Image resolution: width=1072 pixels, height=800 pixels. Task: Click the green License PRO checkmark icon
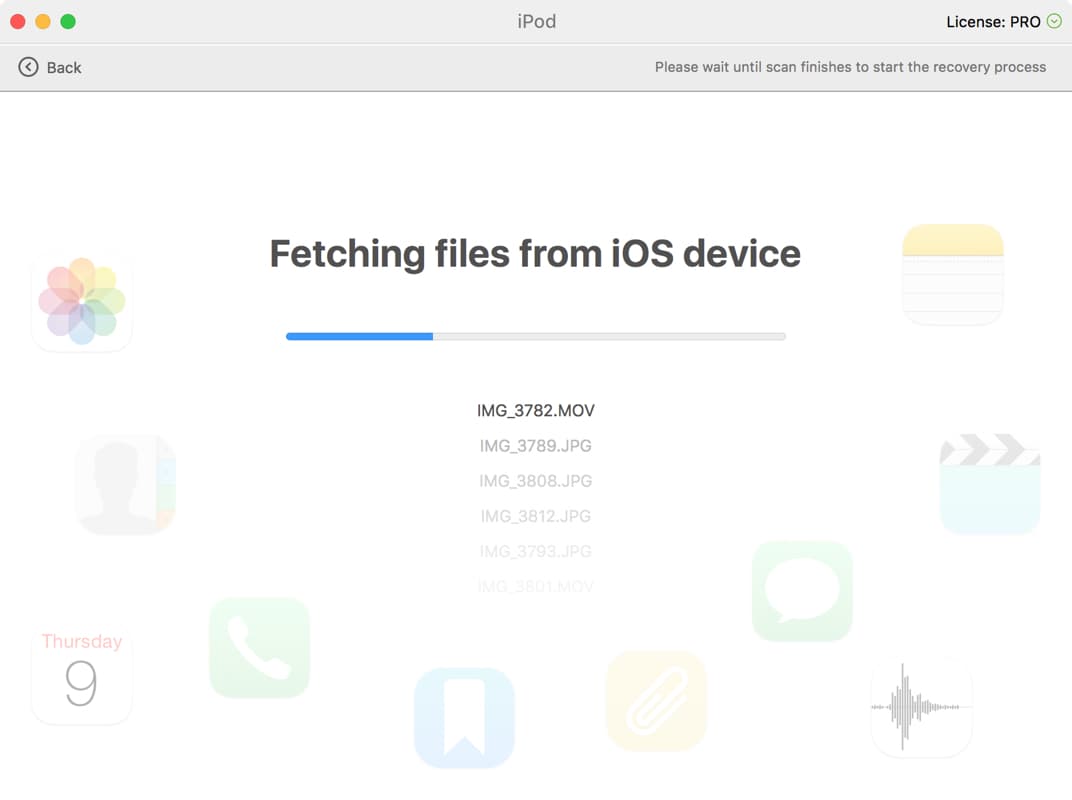point(1054,21)
